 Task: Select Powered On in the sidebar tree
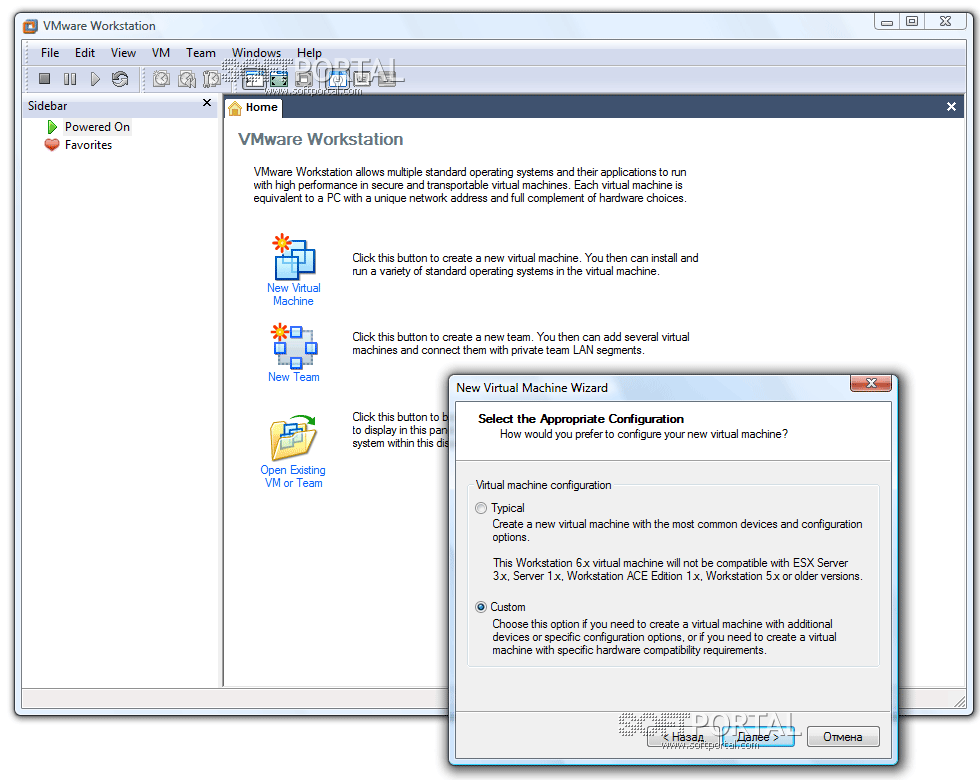pos(98,127)
